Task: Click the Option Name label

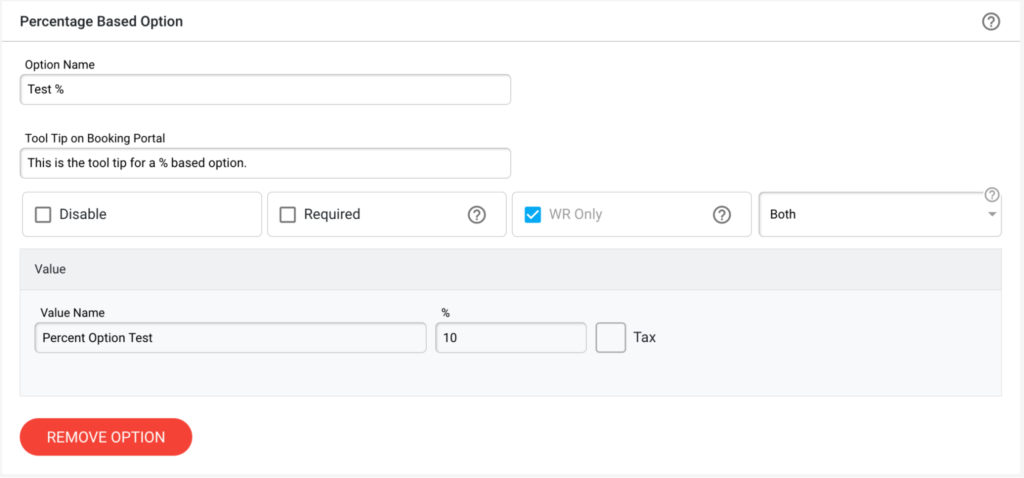Action: point(60,65)
